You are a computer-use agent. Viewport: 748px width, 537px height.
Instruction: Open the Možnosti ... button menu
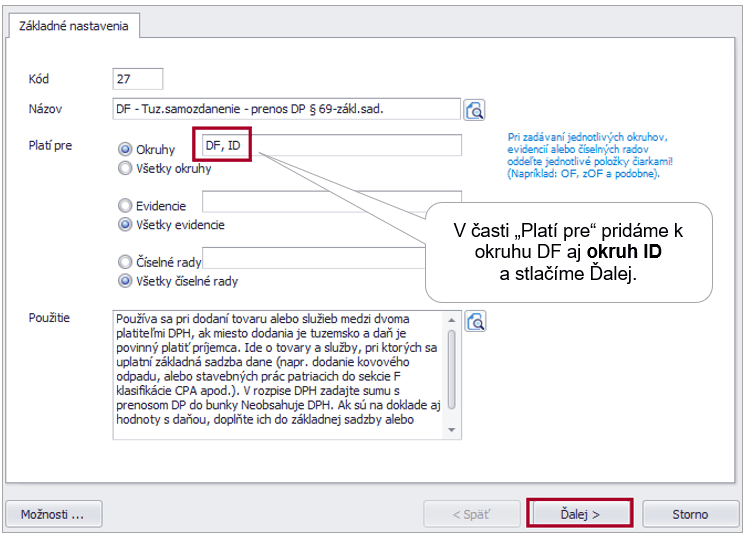point(60,514)
